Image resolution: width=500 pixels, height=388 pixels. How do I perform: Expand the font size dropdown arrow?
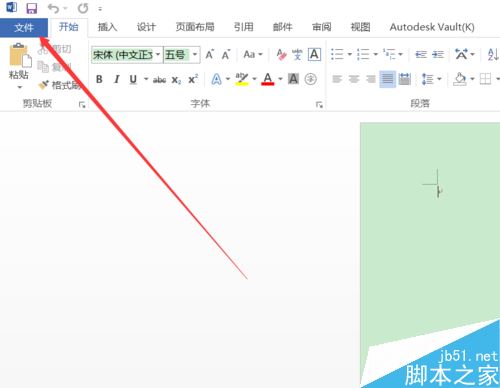coord(195,55)
